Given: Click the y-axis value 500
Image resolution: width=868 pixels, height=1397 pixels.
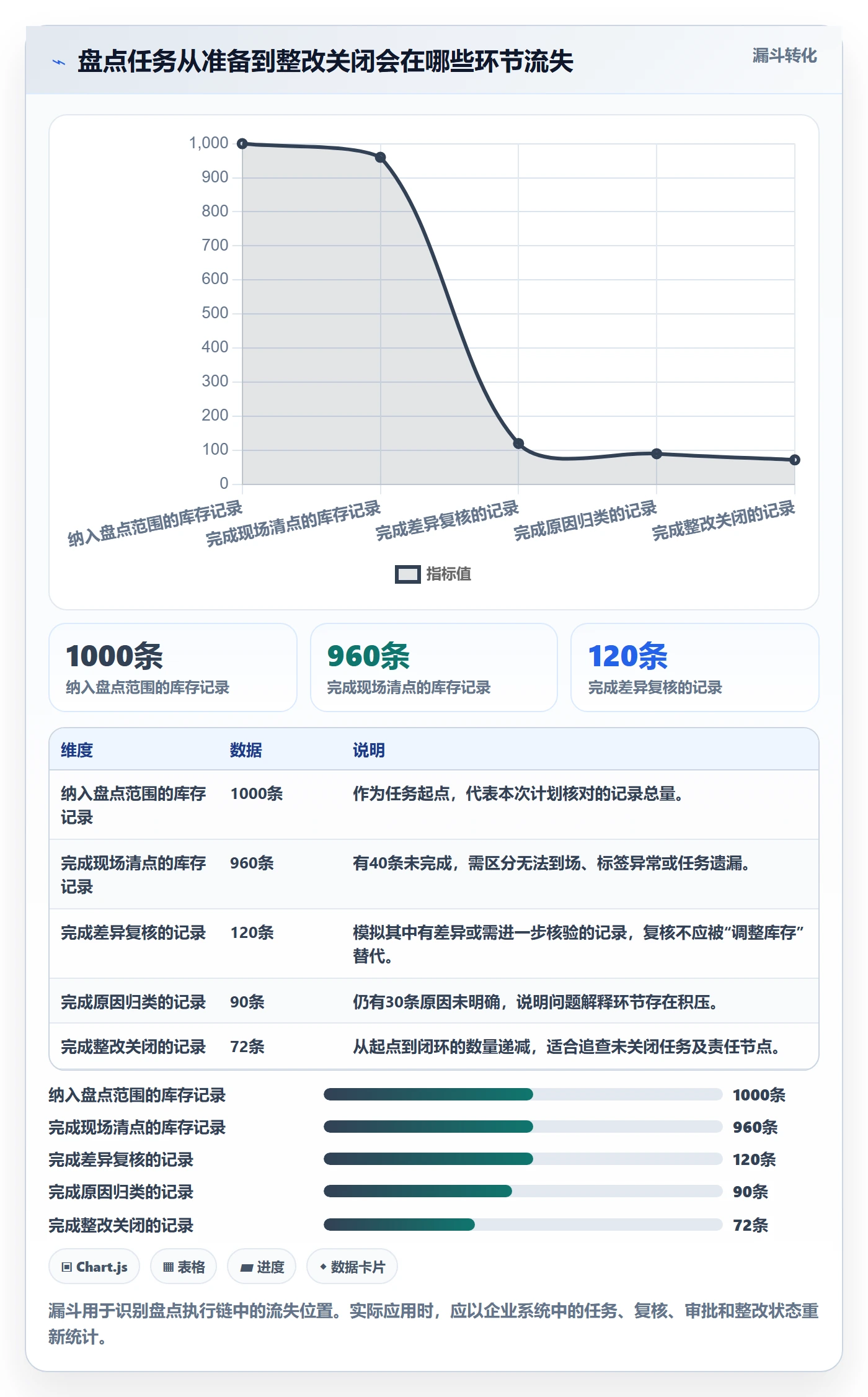Looking at the screenshot, I should 215,313.
